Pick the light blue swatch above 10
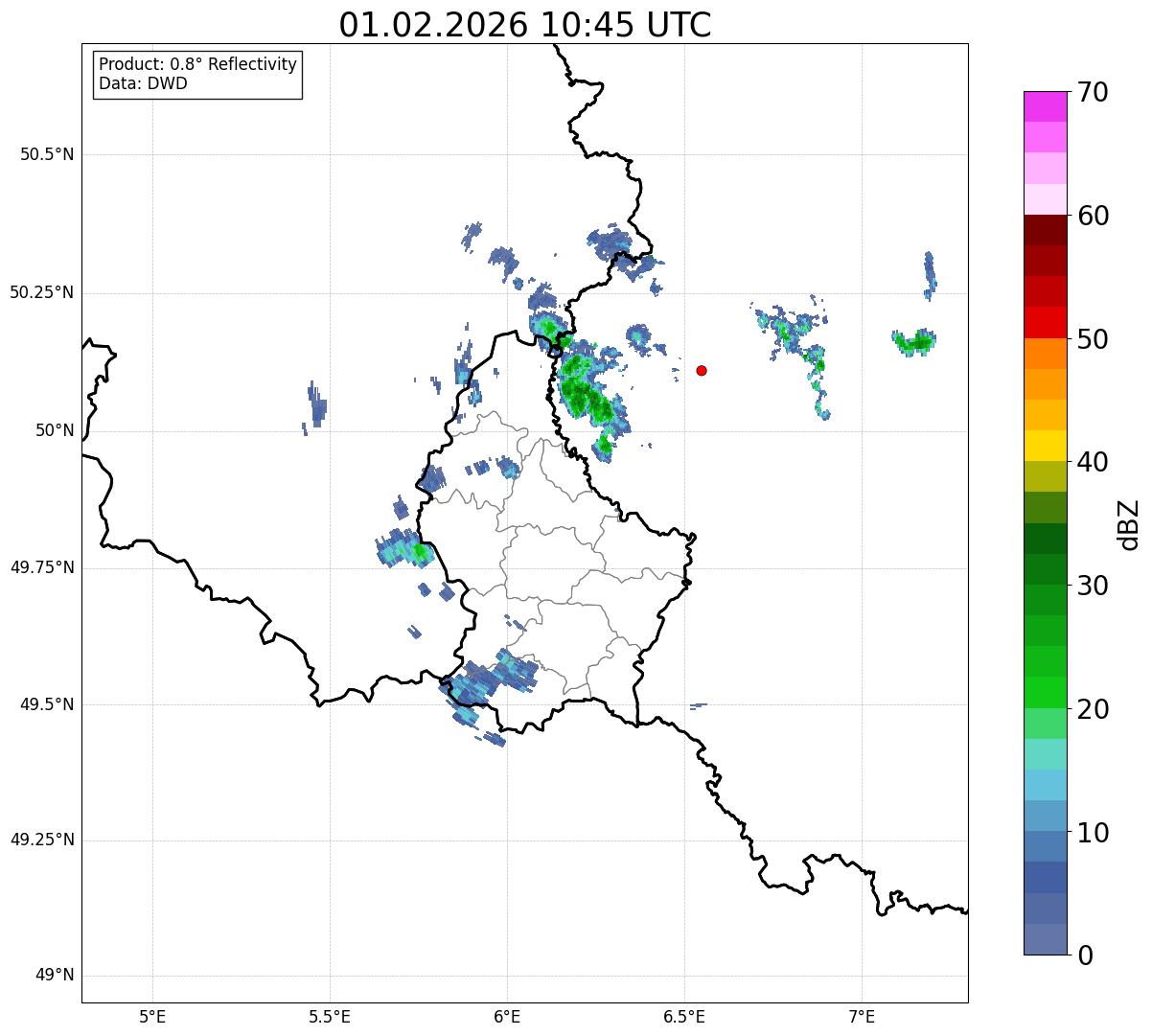The height and width of the screenshot is (1036, 1152). point(1045,816)
